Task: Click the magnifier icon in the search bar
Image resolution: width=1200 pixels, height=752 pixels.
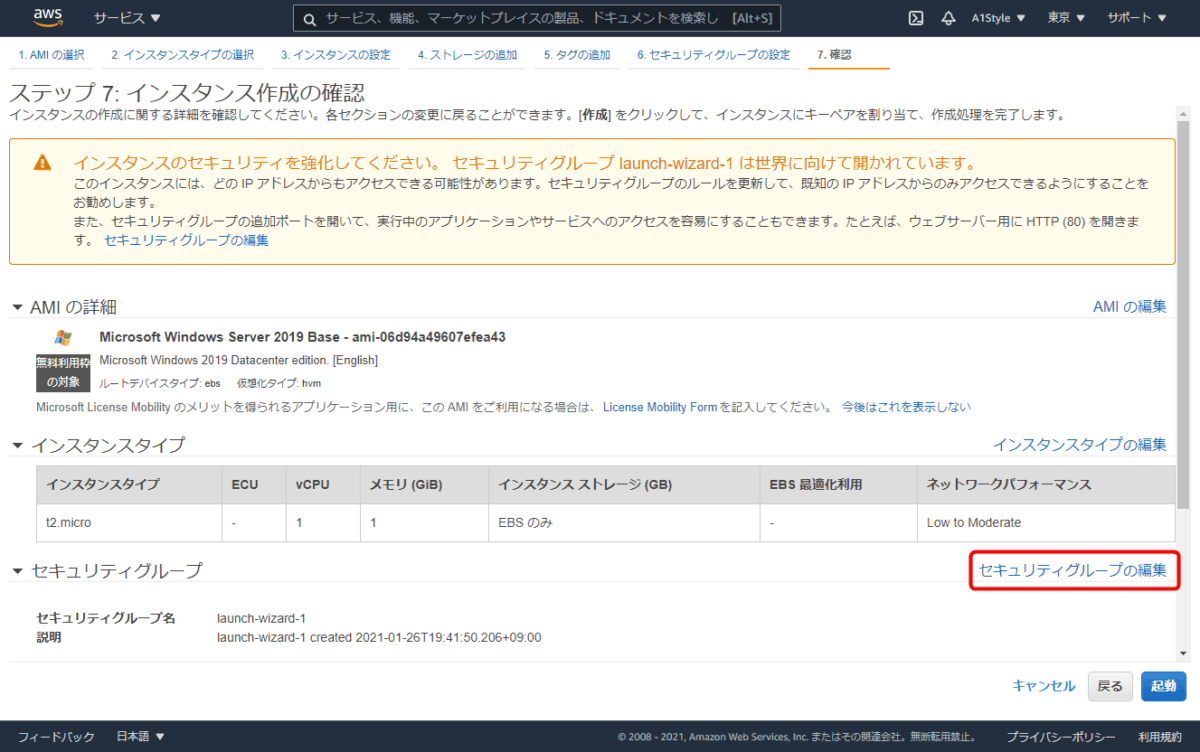Action: click(309, 17)
